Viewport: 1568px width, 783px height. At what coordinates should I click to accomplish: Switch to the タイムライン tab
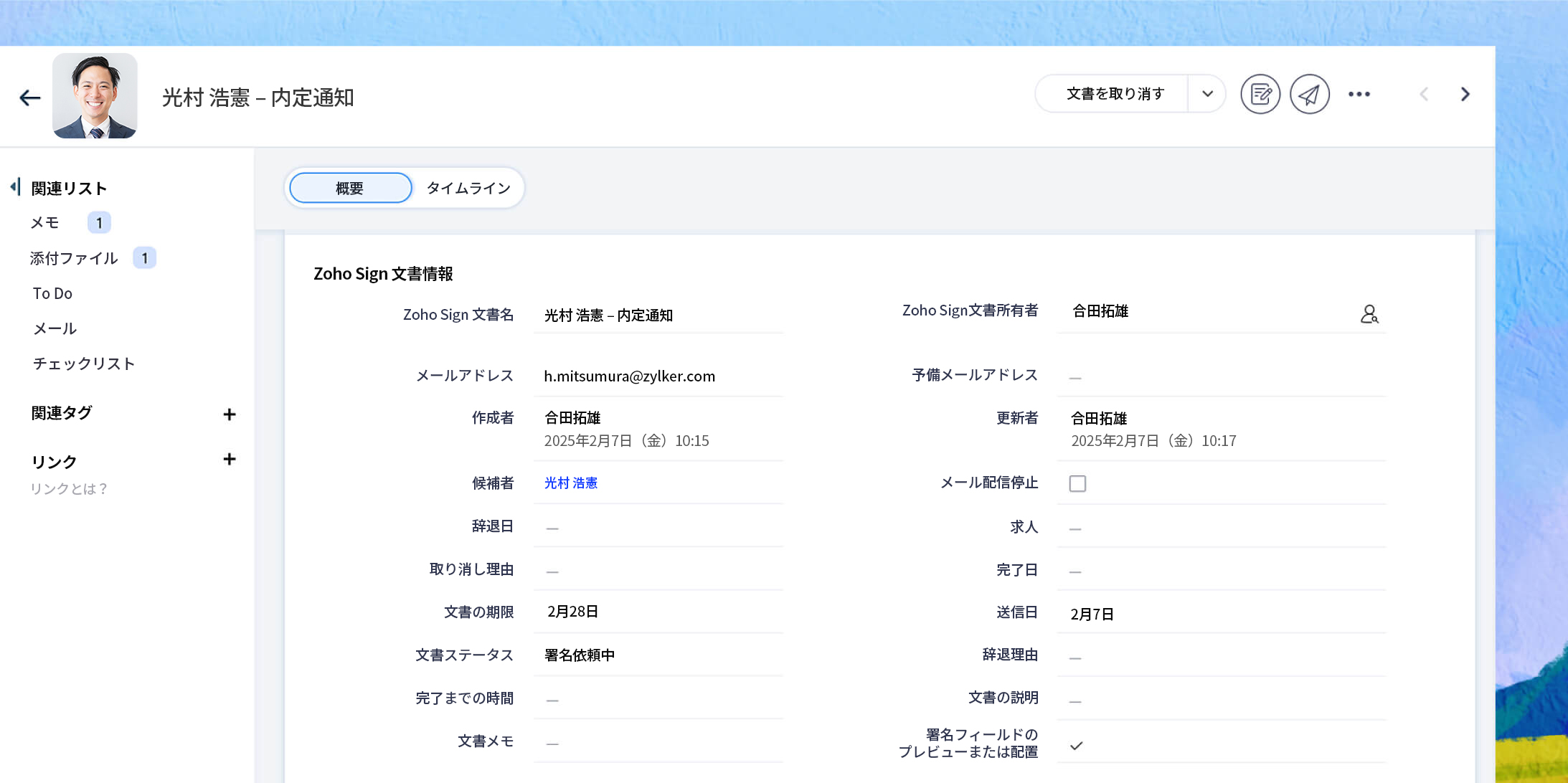pos(468,187)
